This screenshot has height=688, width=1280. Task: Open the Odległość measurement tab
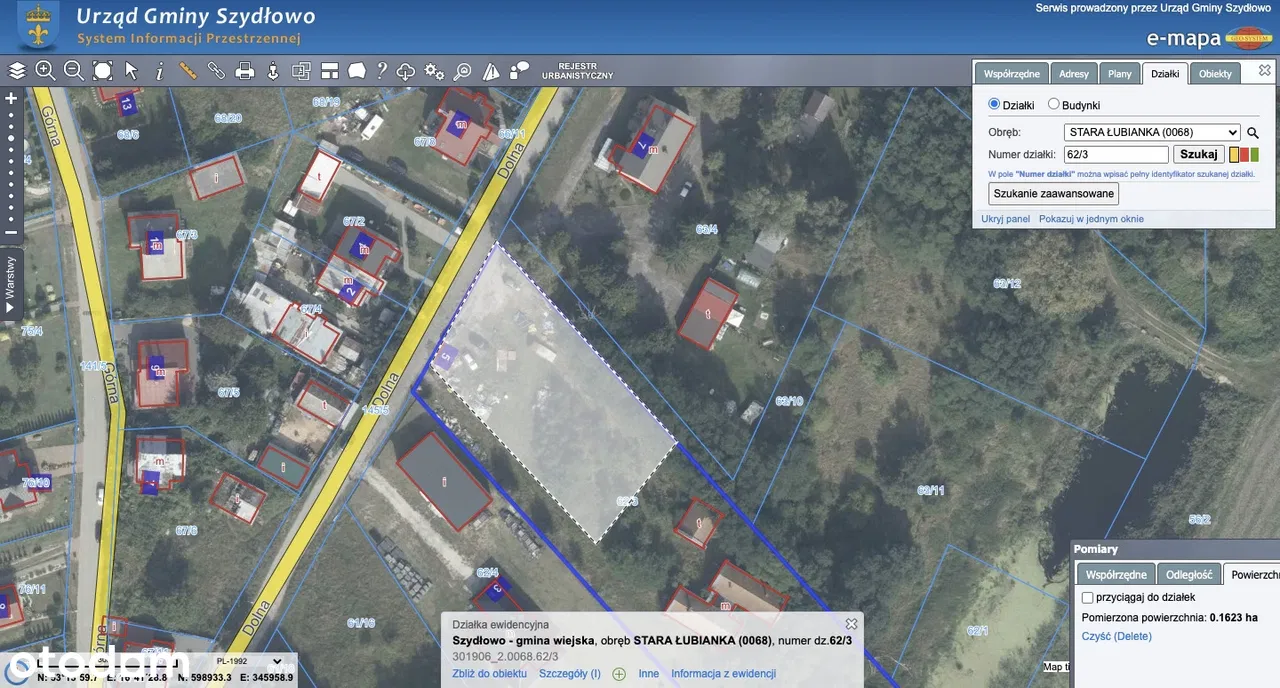click(1189, 574)
